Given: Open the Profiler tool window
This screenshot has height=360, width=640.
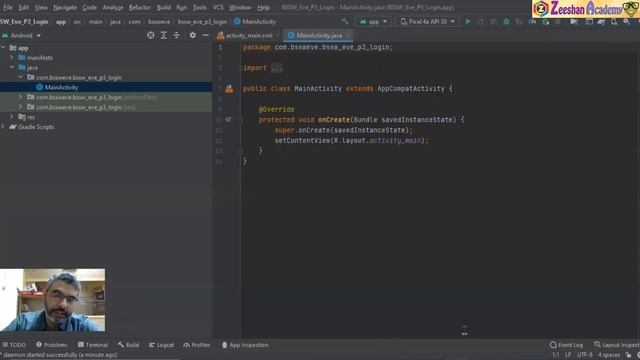Looking at the screenshot, I should (197, 345).
